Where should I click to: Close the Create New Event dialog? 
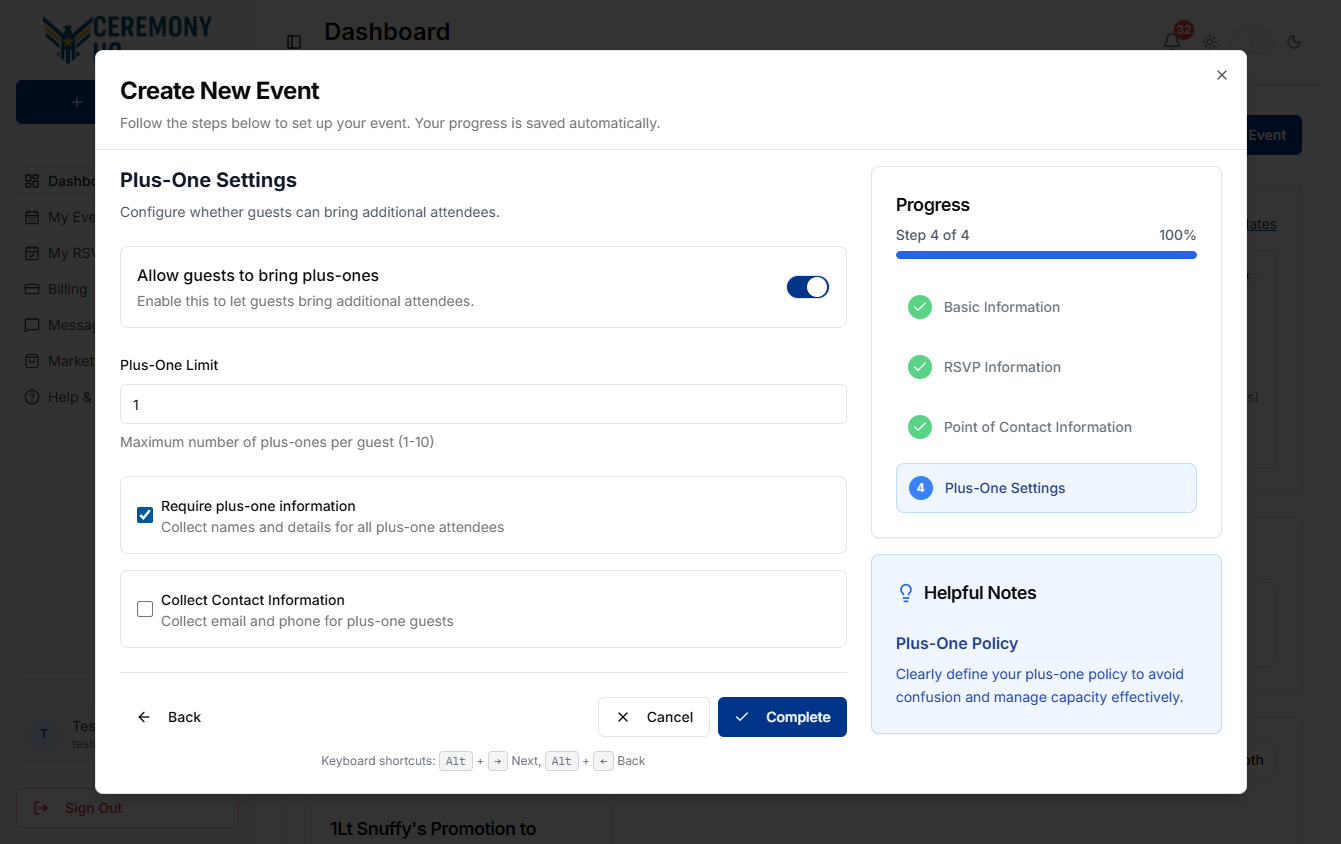[x=1221, y=75]
